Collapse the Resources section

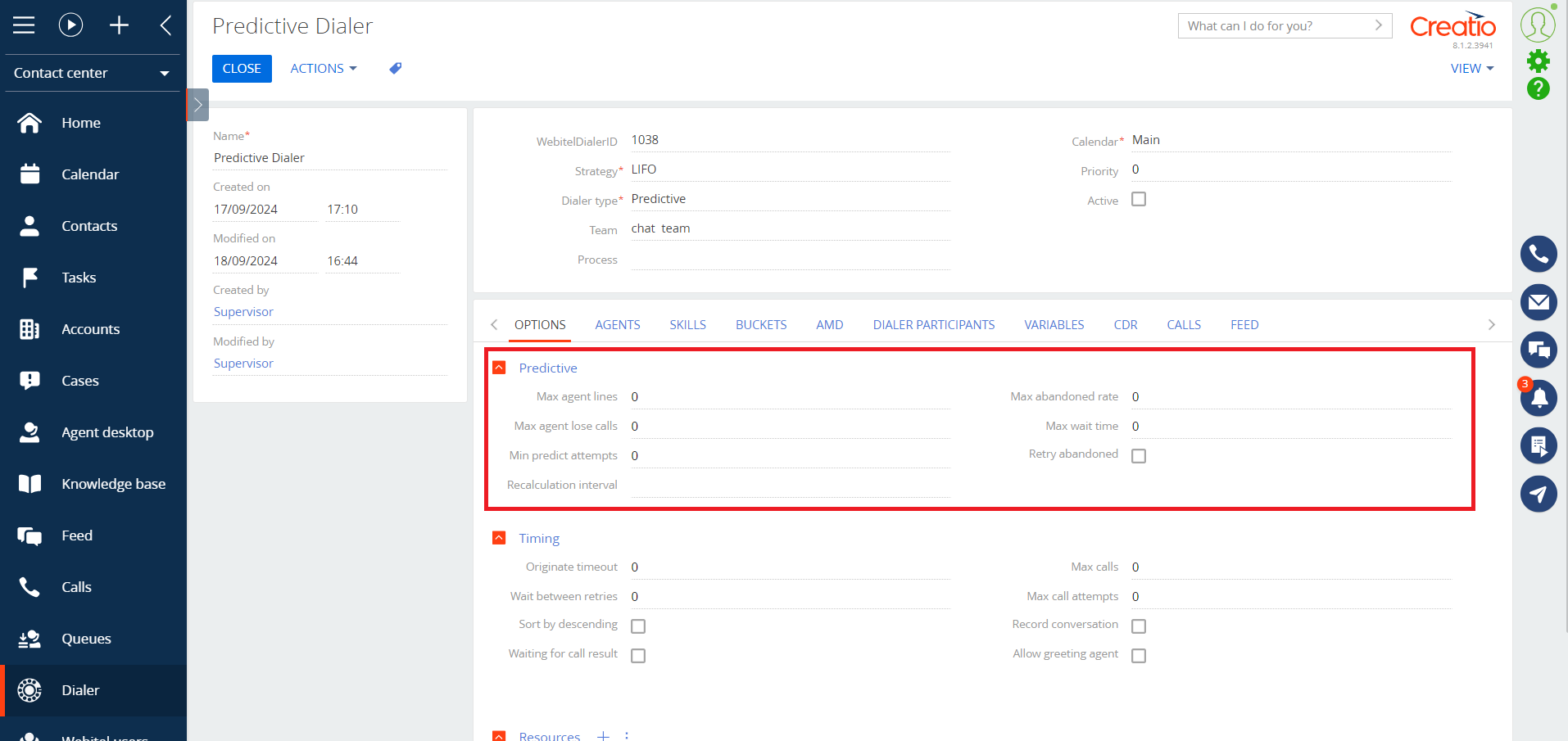[499, 735]
